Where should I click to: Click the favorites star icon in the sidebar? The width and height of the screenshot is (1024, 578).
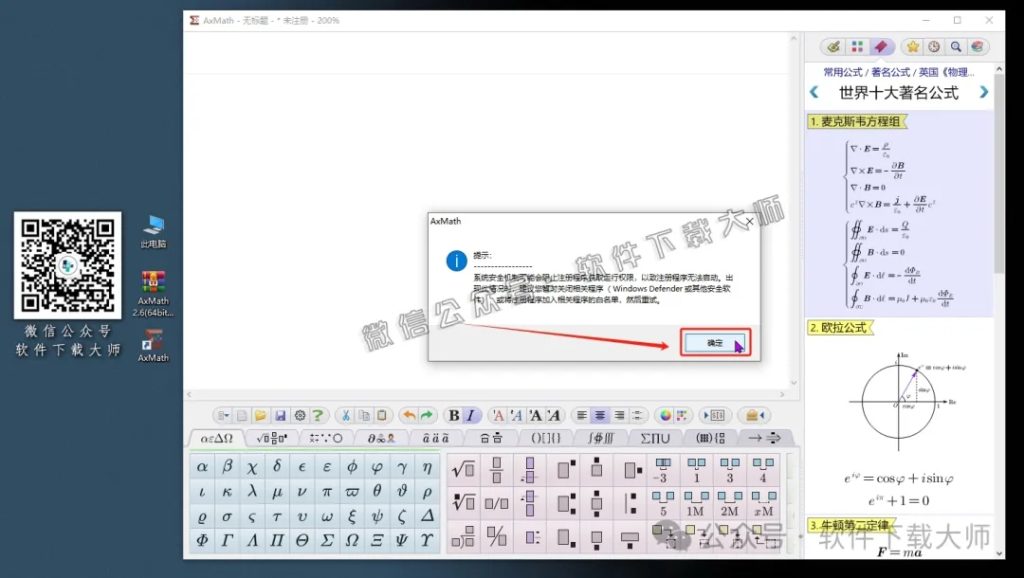coord(913,46)
